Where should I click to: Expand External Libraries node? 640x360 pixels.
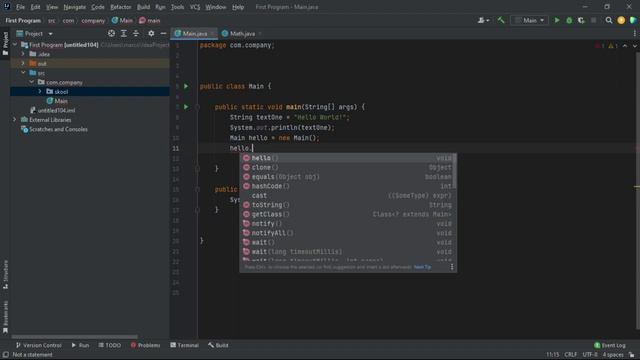pyautogui.click(x=15, y=120)
